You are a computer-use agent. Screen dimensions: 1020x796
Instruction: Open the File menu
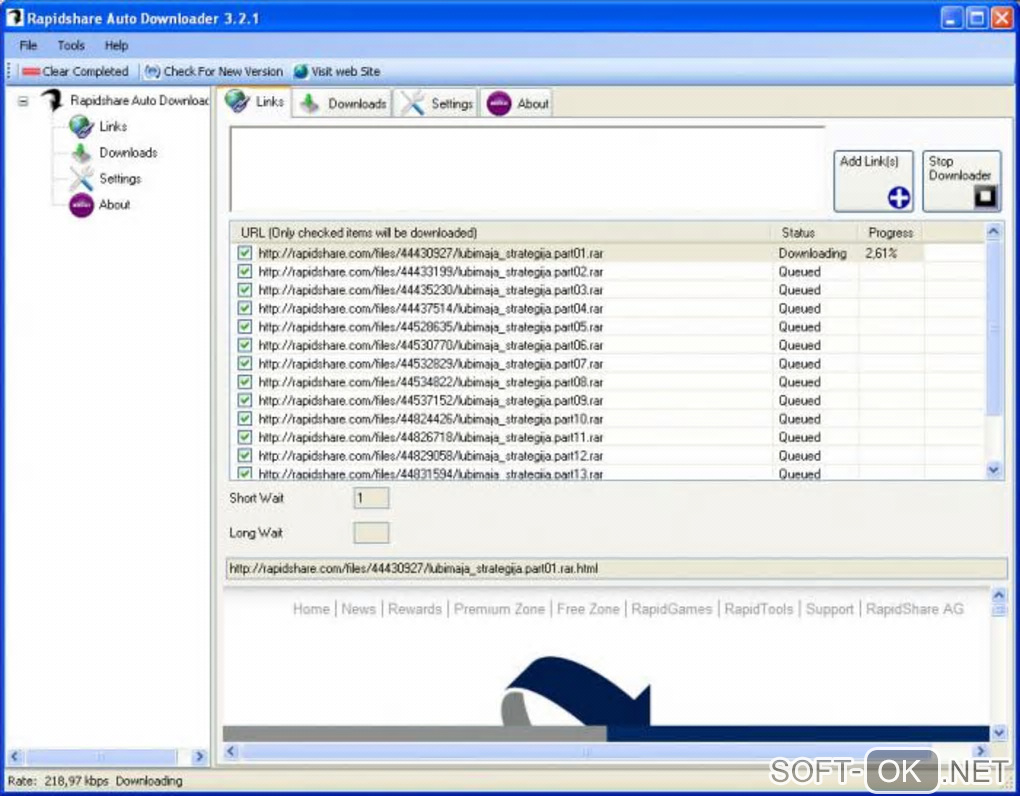click(x=28, y=46)
